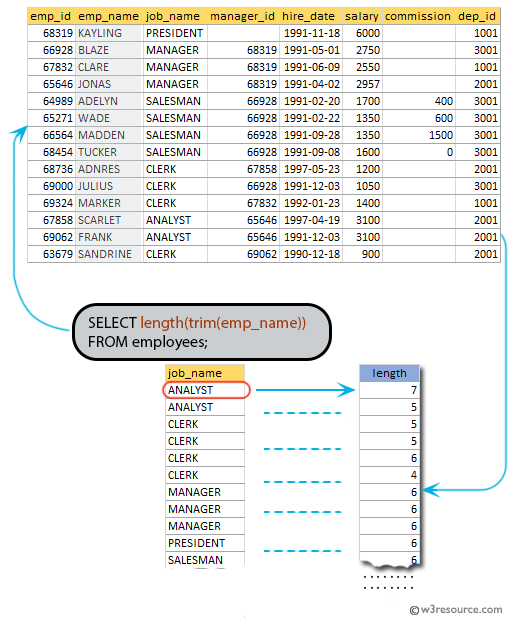Click the manager_id column header
The image size is (524, 623).
pos(242,16)
